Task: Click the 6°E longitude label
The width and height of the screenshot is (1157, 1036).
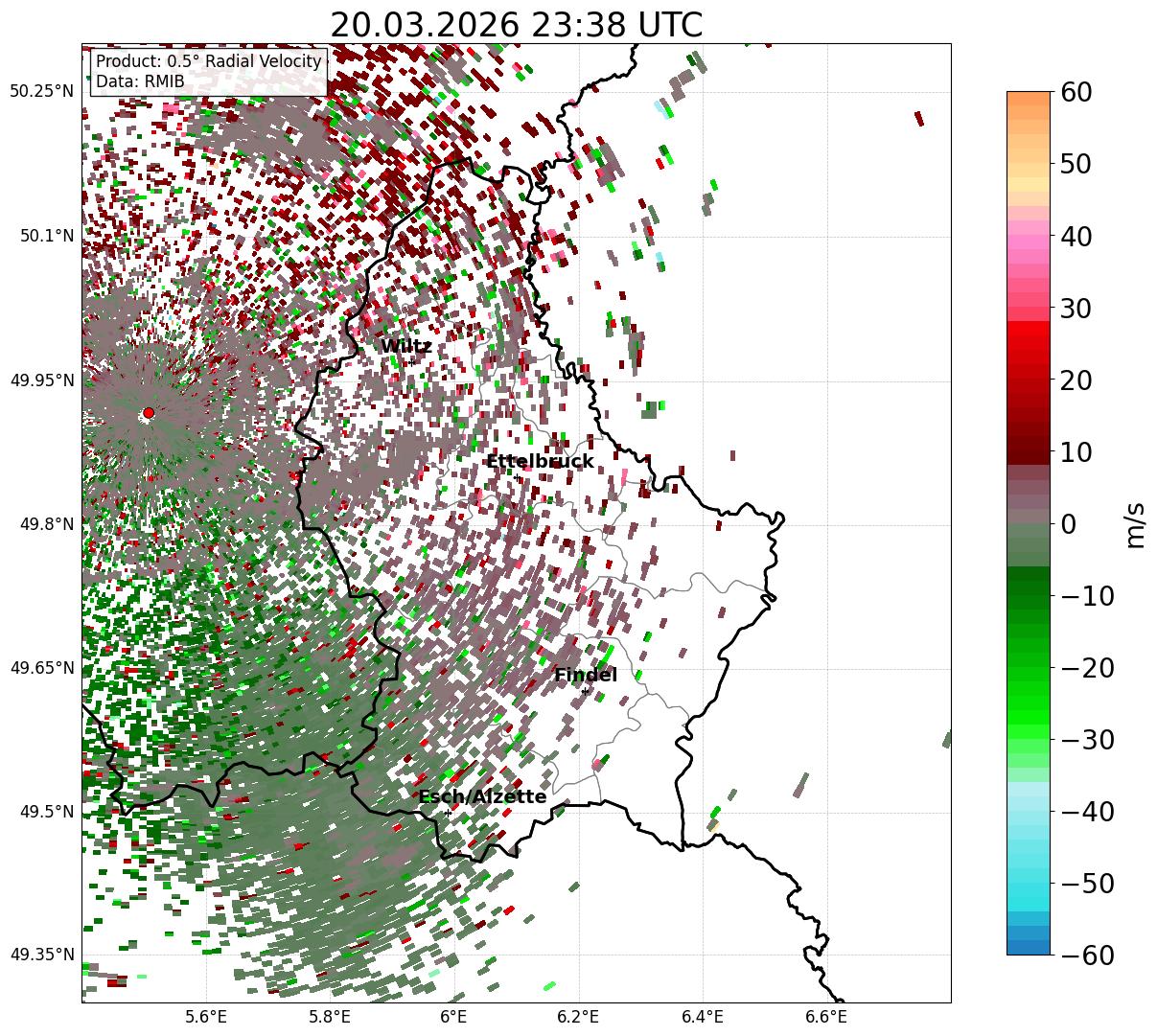Action: pyautogui.click(x=454, y=1017)
